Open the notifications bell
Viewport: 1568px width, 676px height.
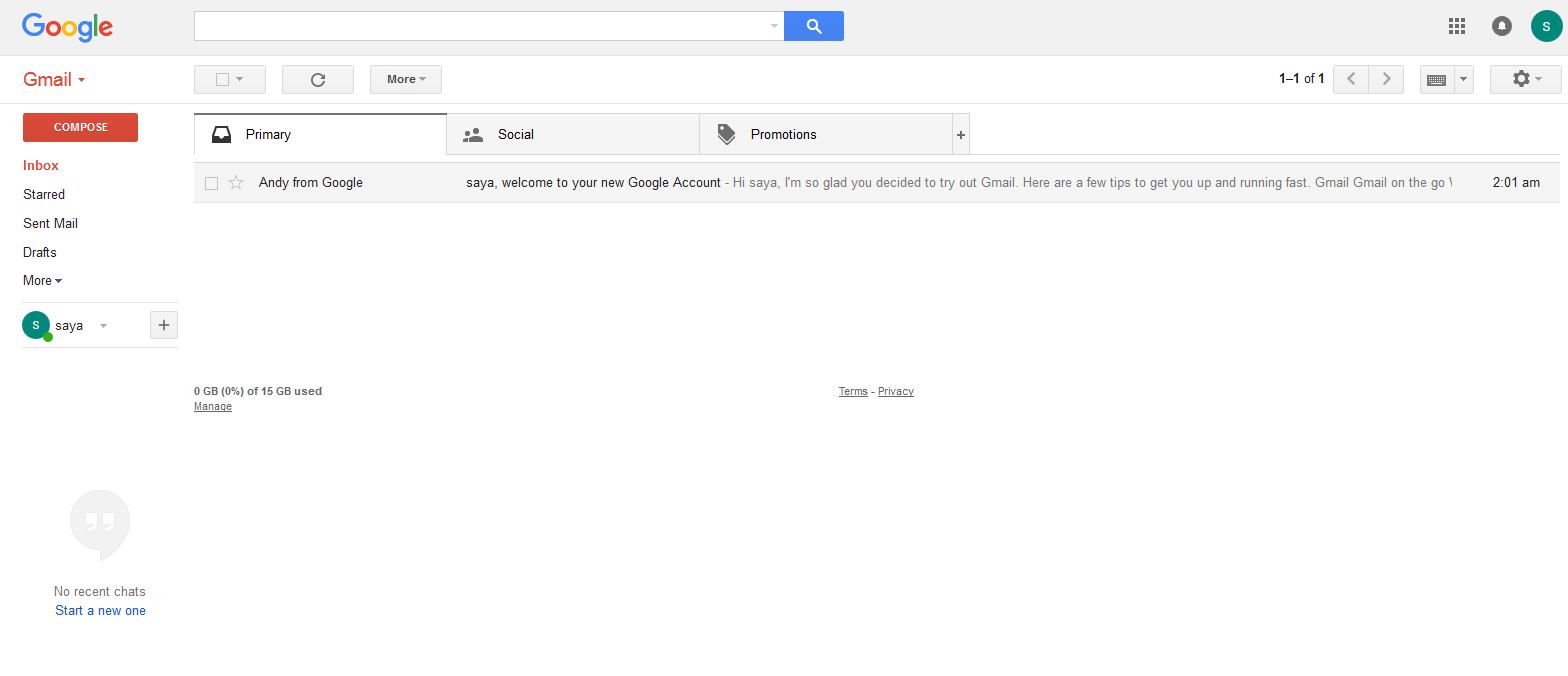click(1502, 26)
